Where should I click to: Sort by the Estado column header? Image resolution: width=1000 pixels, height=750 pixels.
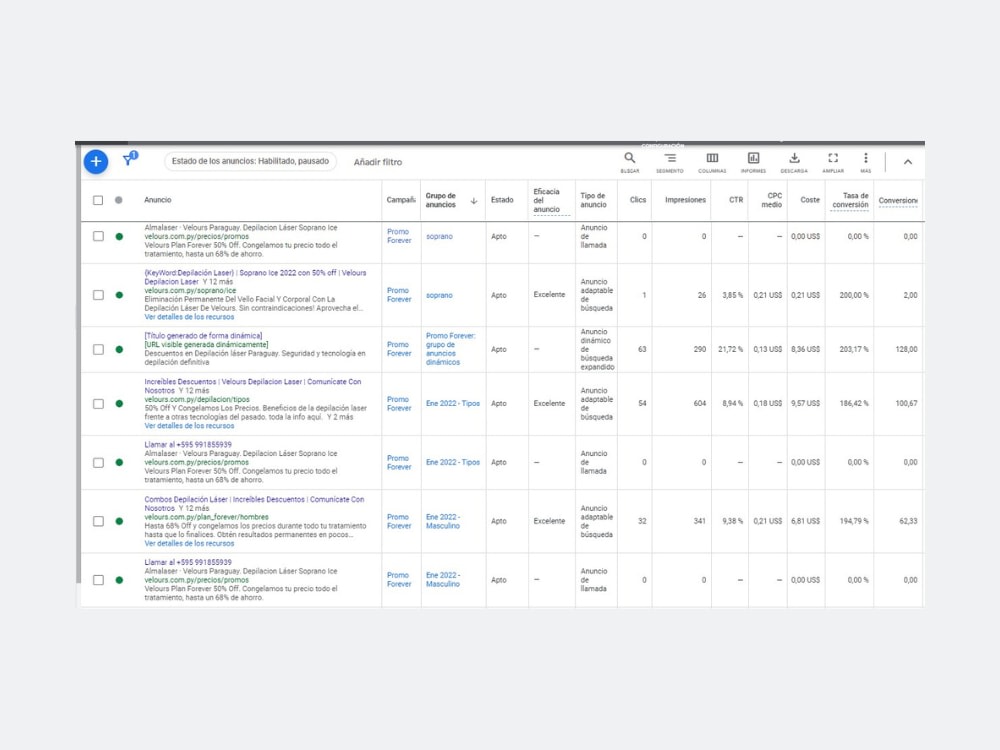(502, 200)
